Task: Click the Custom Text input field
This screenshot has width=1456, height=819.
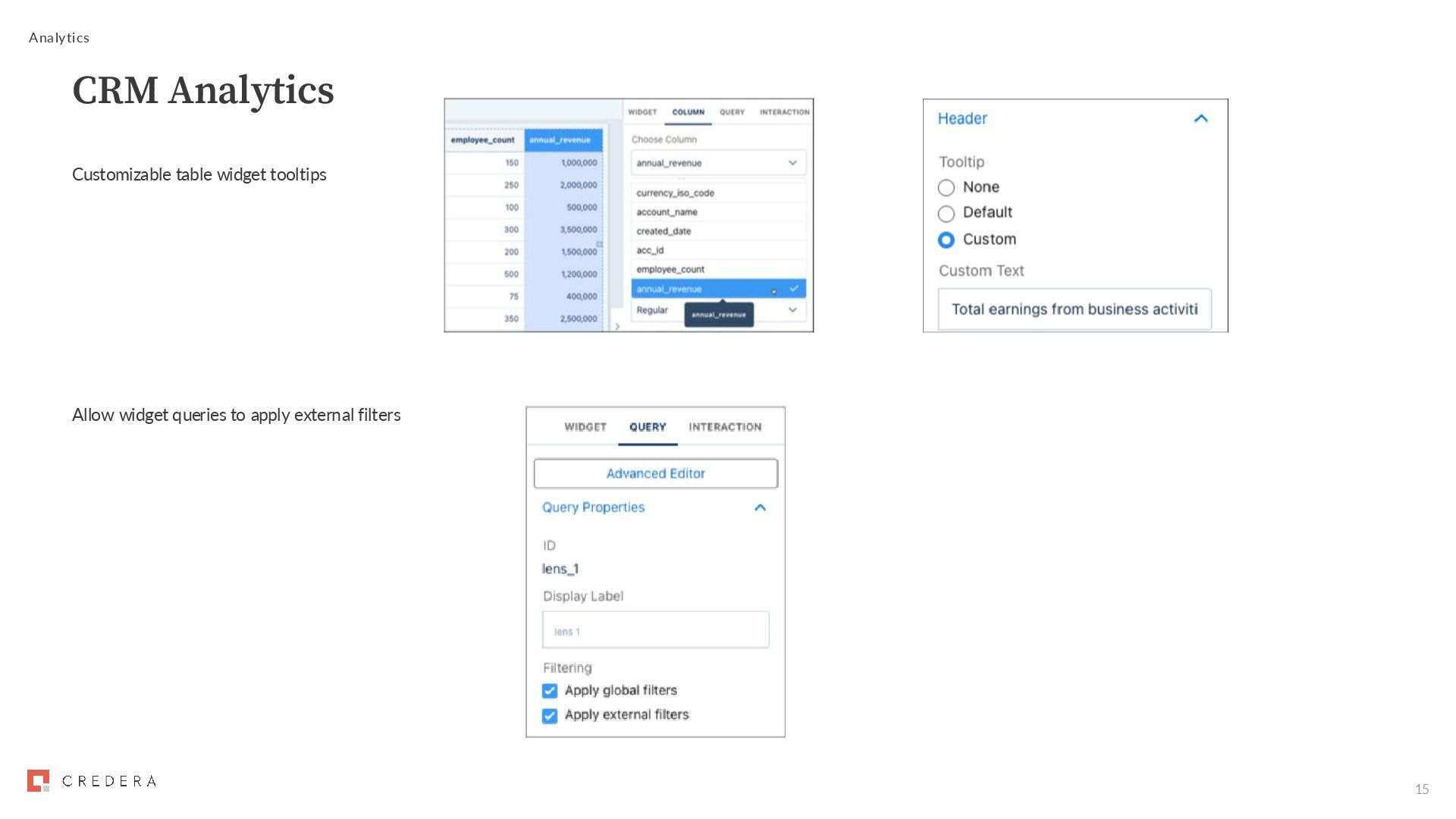Action: coord(1074,309)
